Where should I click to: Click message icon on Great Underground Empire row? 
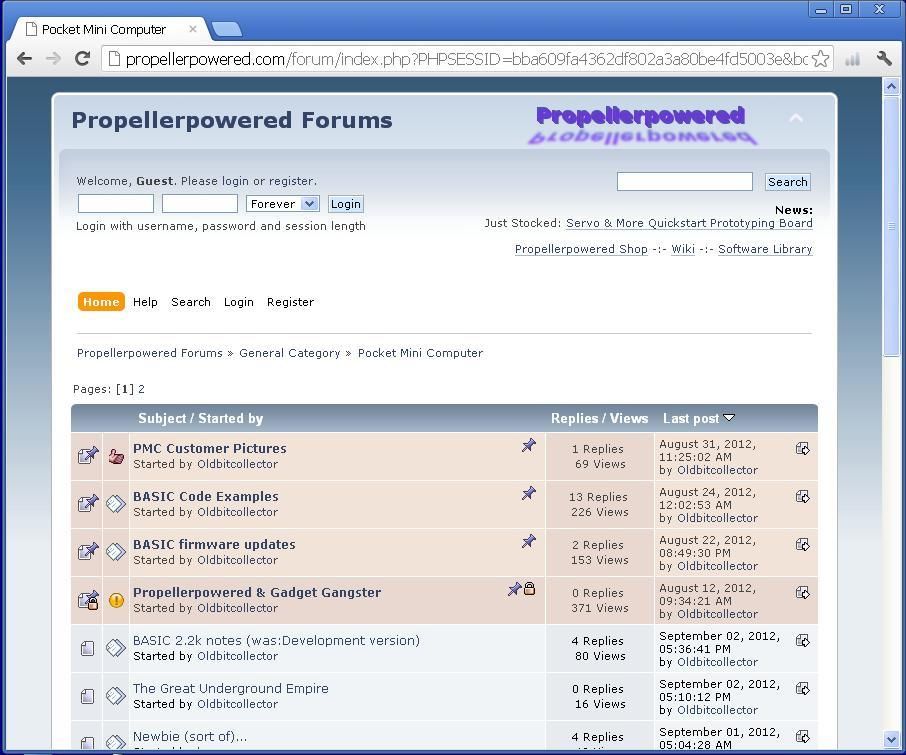pos(116,696)
